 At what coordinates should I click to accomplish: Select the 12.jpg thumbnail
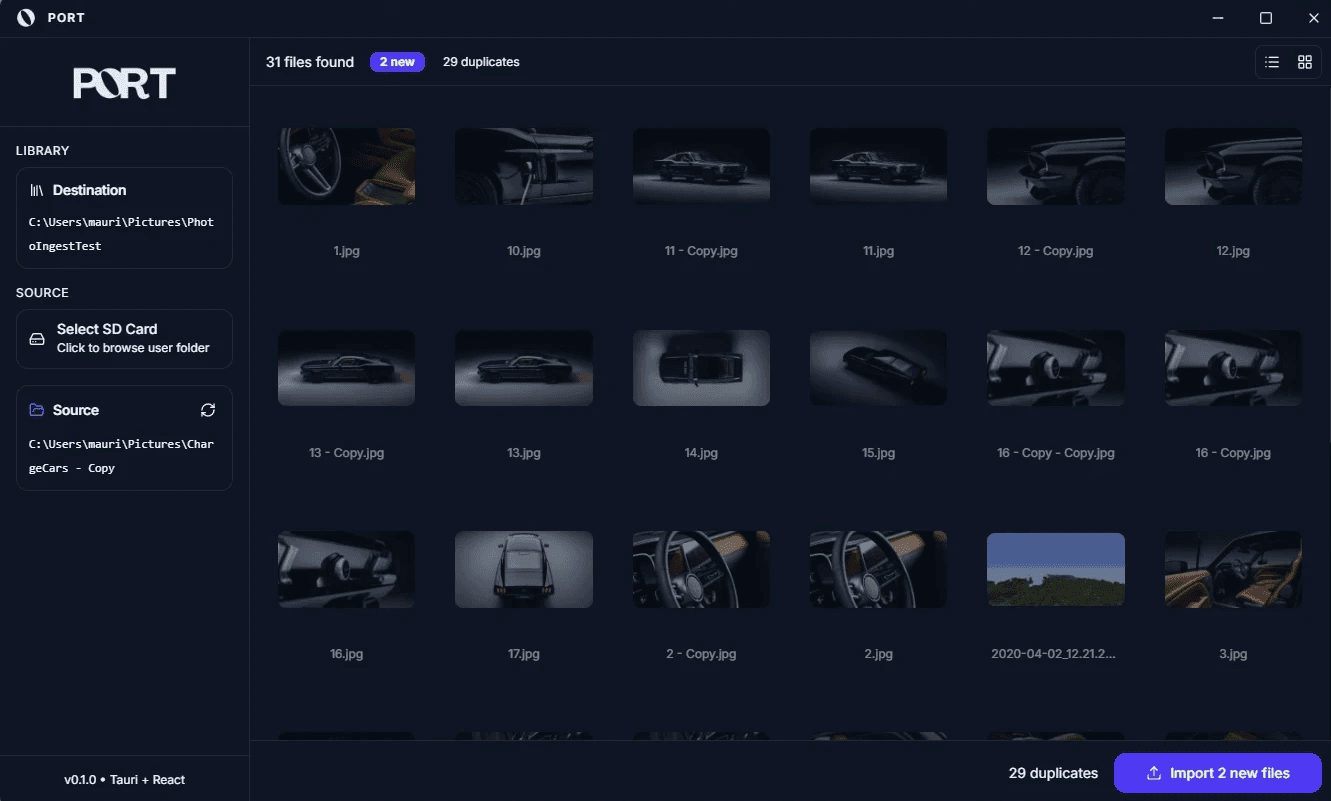(x=1233, y=166)
